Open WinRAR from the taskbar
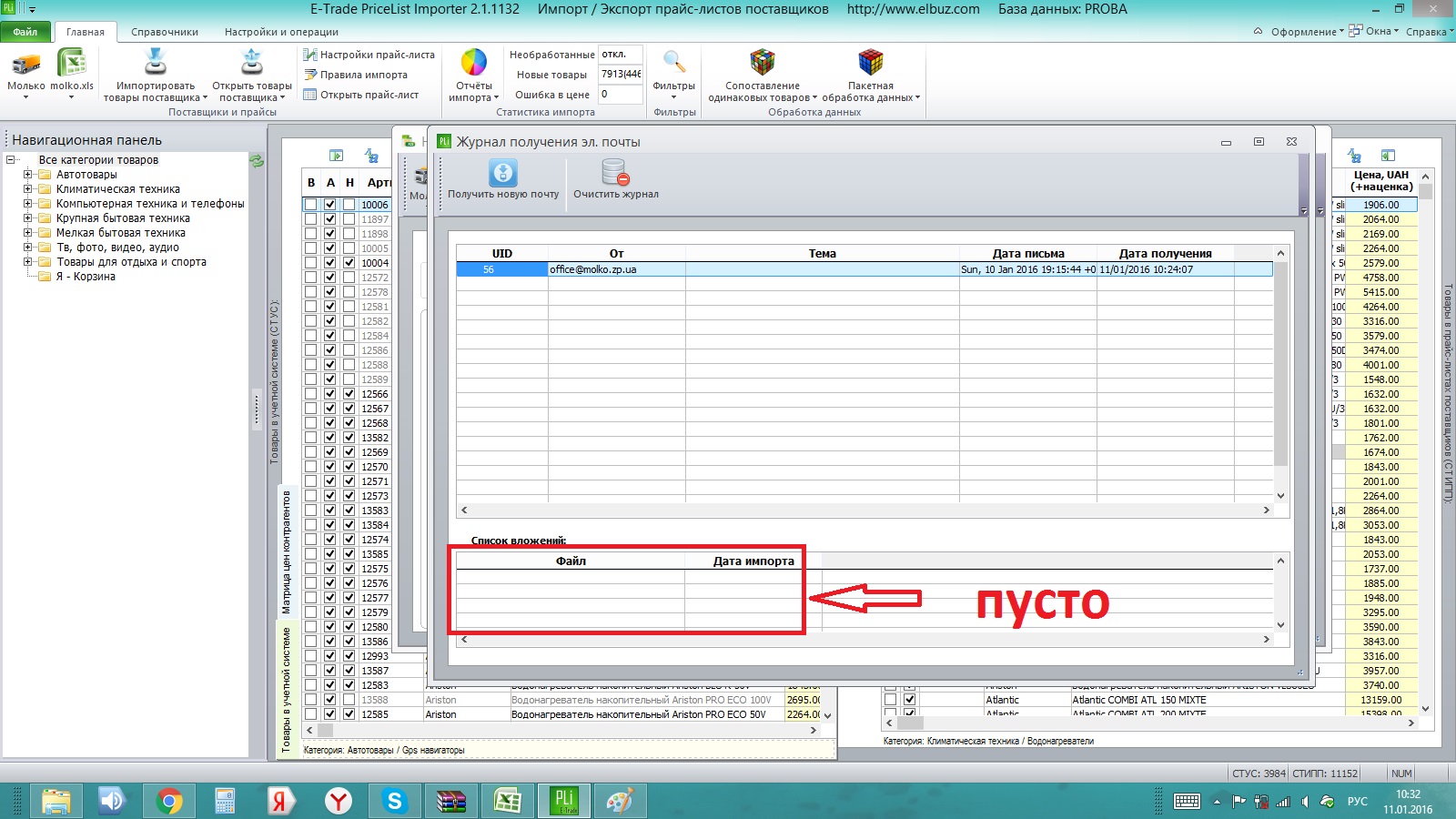 [450, 801]
